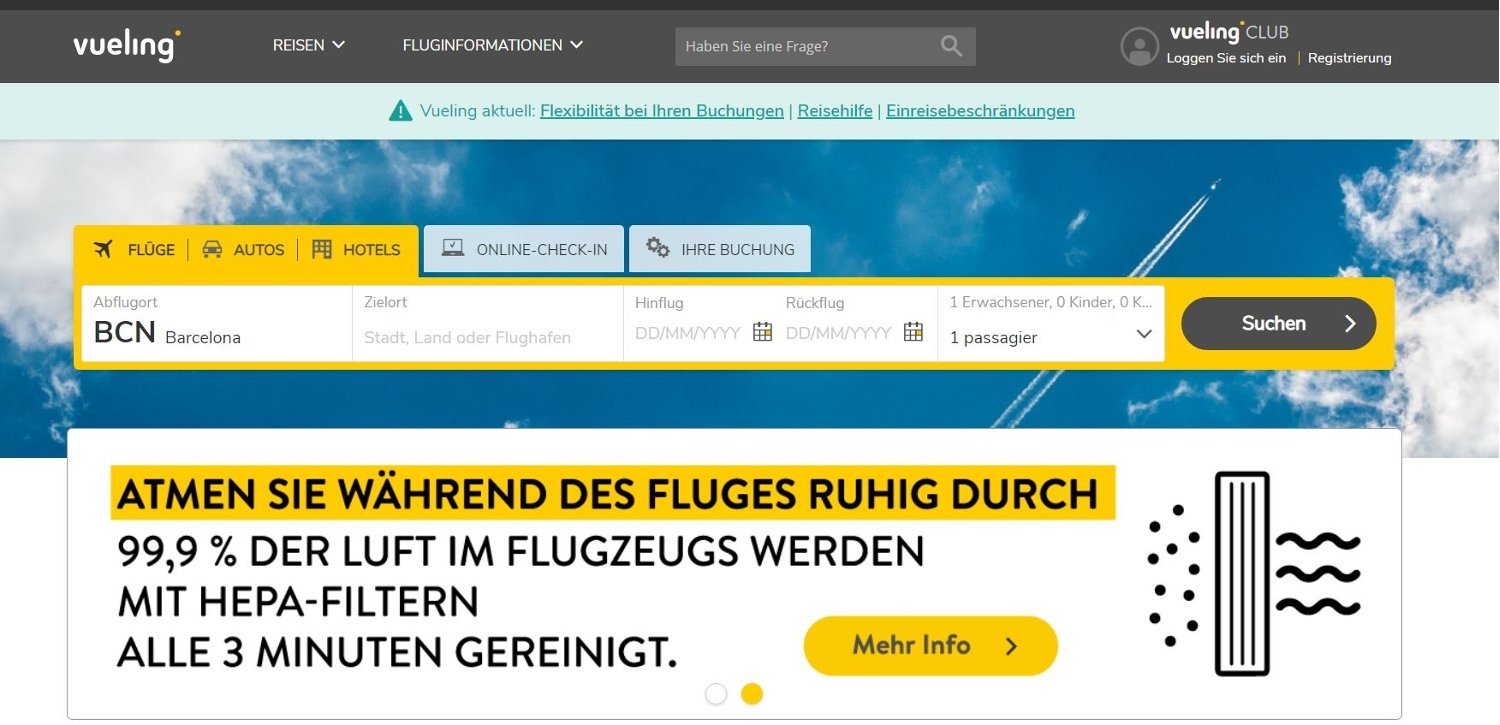Open the Einreisebeschränkungen link

pos(980,111)
